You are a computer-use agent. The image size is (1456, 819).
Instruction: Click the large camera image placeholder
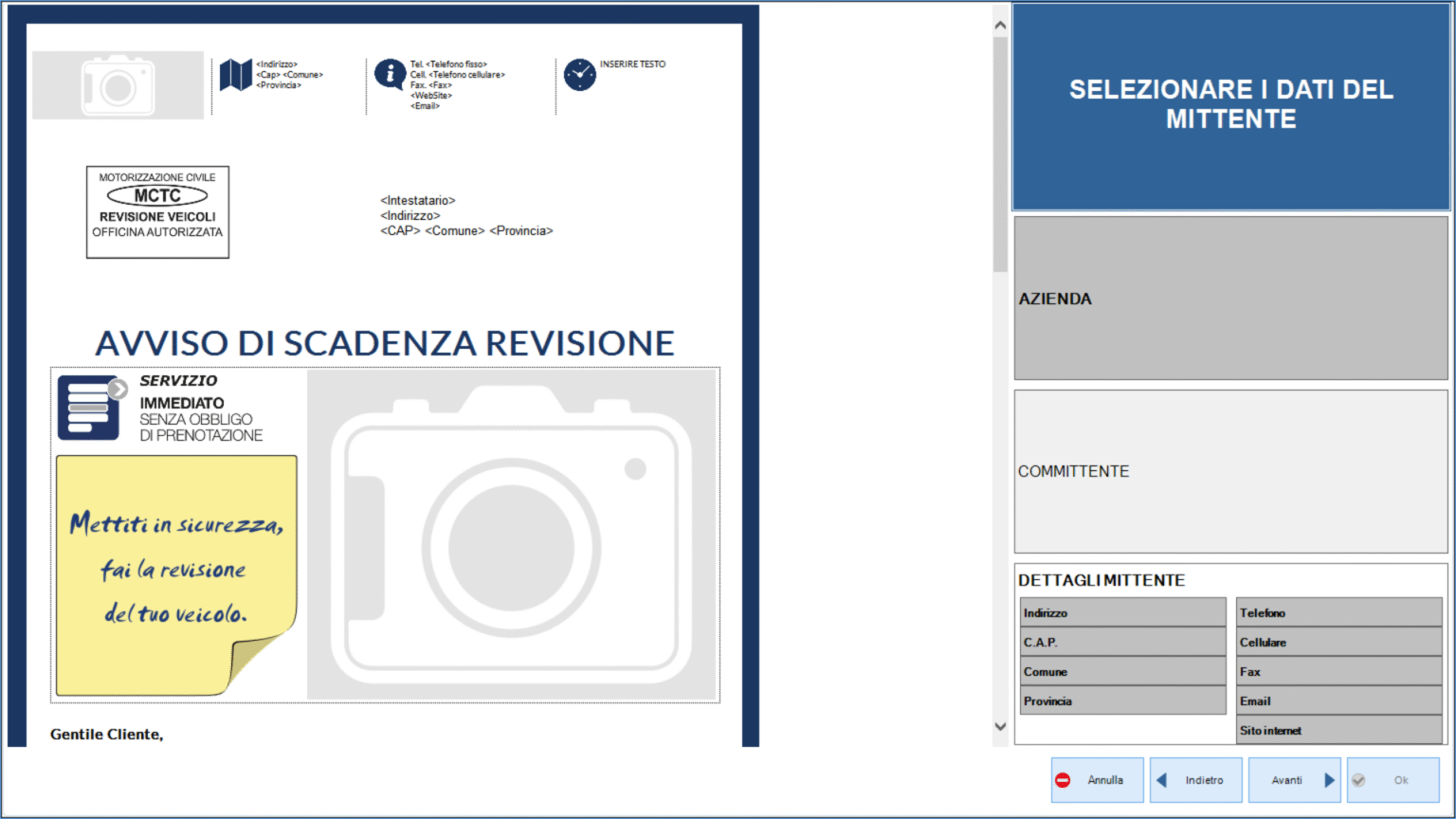pos(512,536)
